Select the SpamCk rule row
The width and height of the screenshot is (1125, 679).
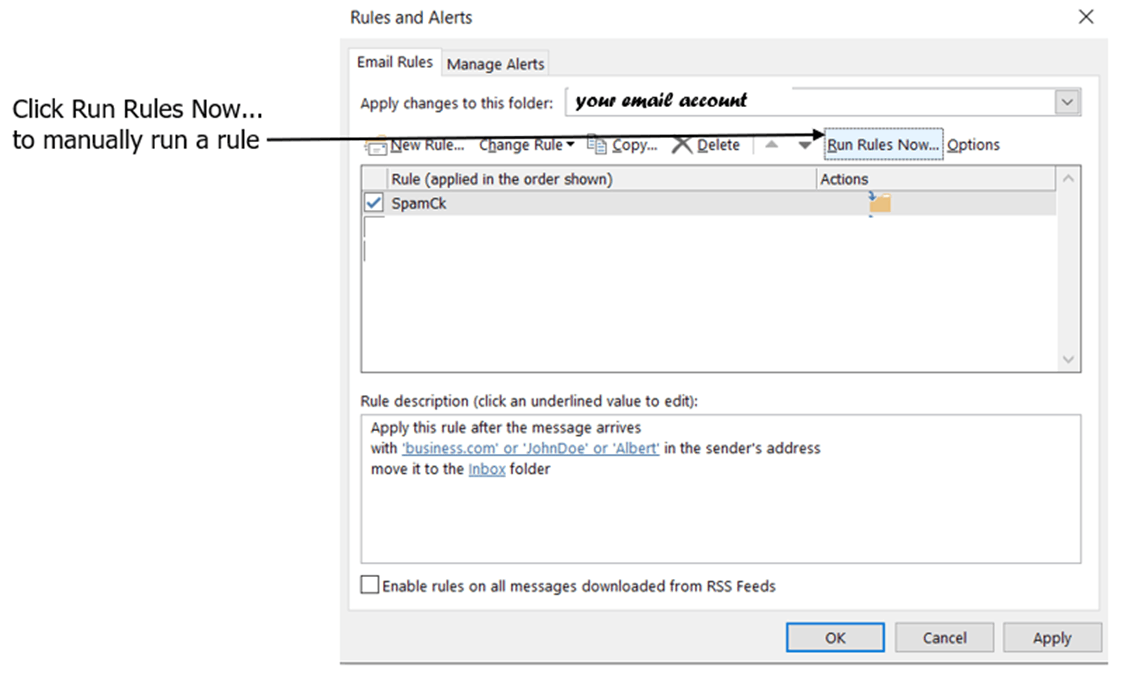709,203
